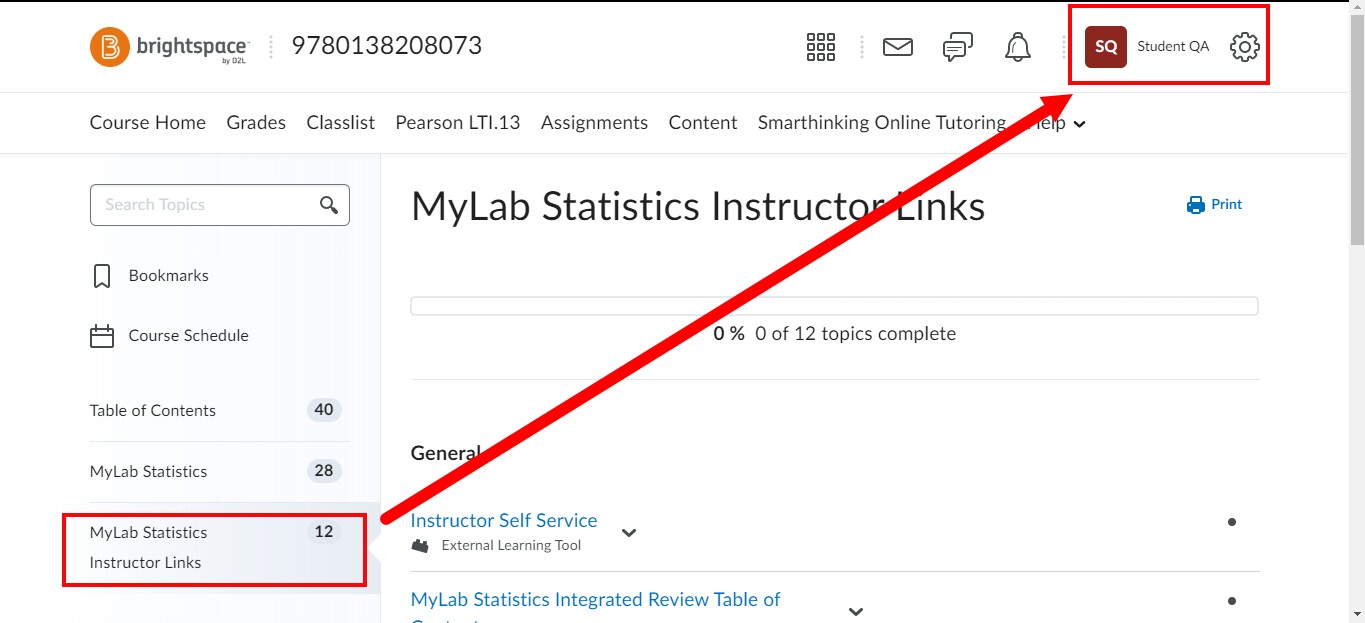Click the printer icon next to Print

coord(1194,204)
